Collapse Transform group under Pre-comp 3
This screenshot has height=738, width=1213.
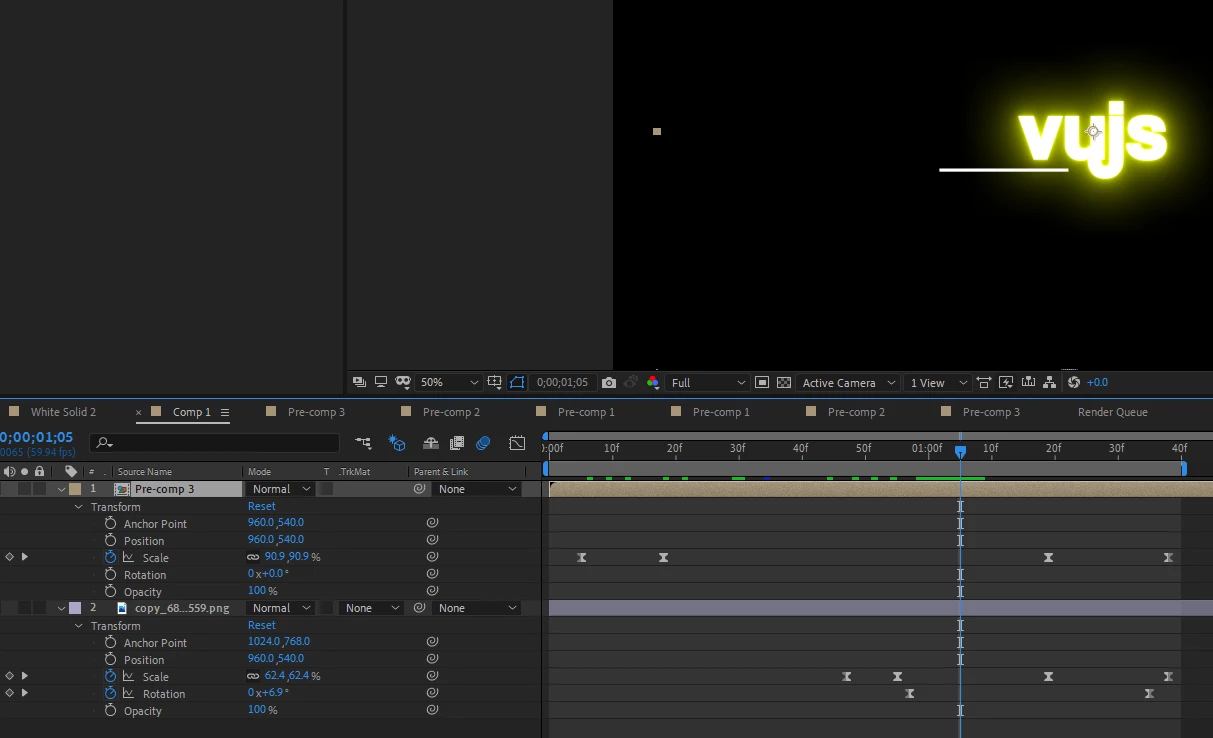[x=79, y=507]
